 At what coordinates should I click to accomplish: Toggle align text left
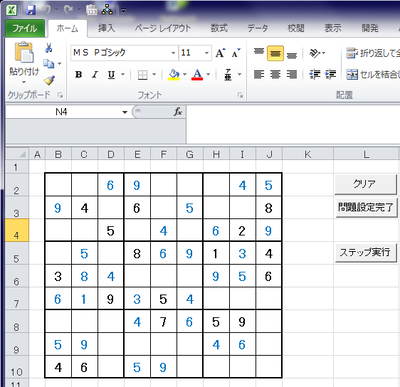[259, 74]
